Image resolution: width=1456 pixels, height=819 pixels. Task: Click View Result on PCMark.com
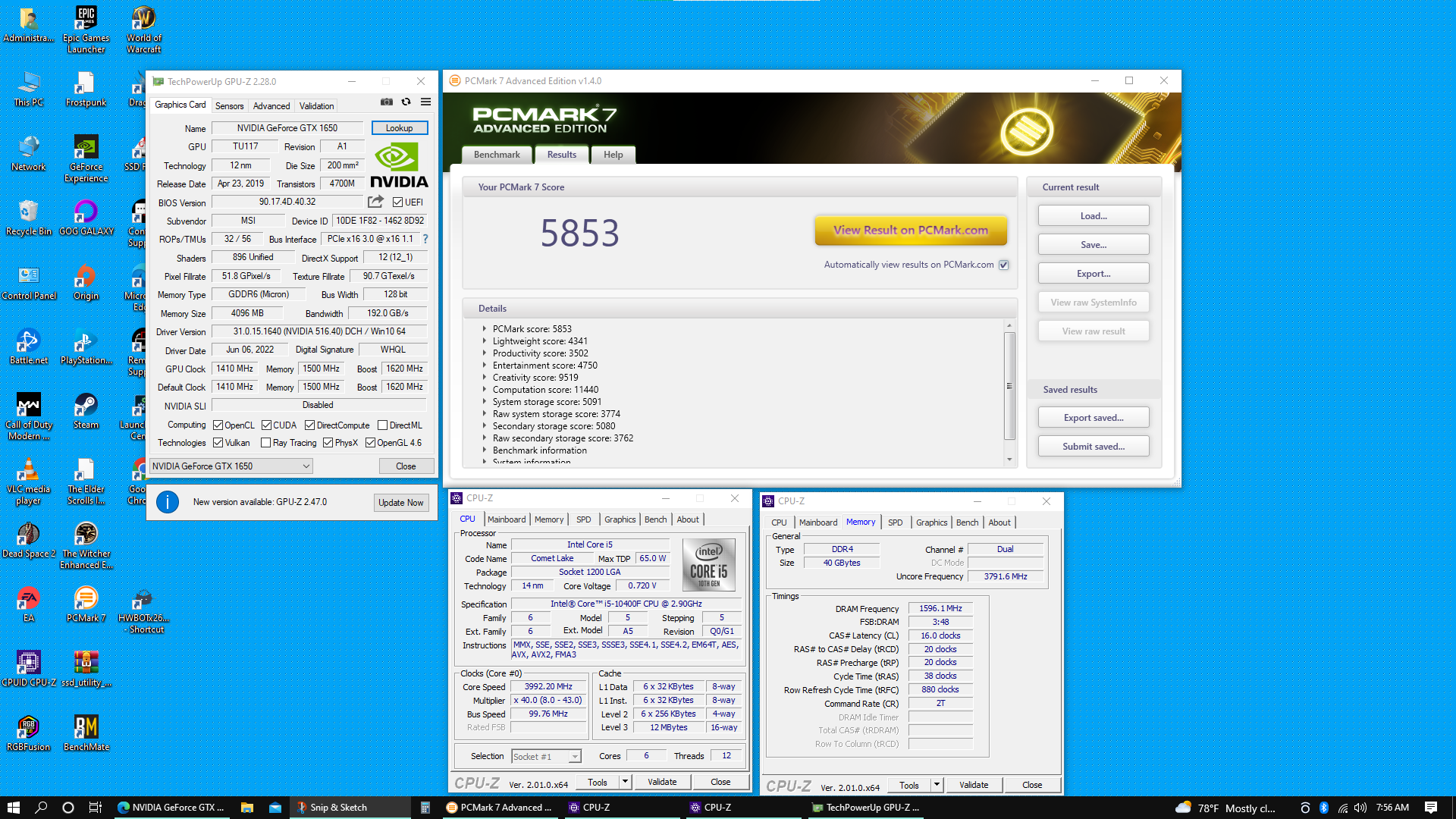911,231
